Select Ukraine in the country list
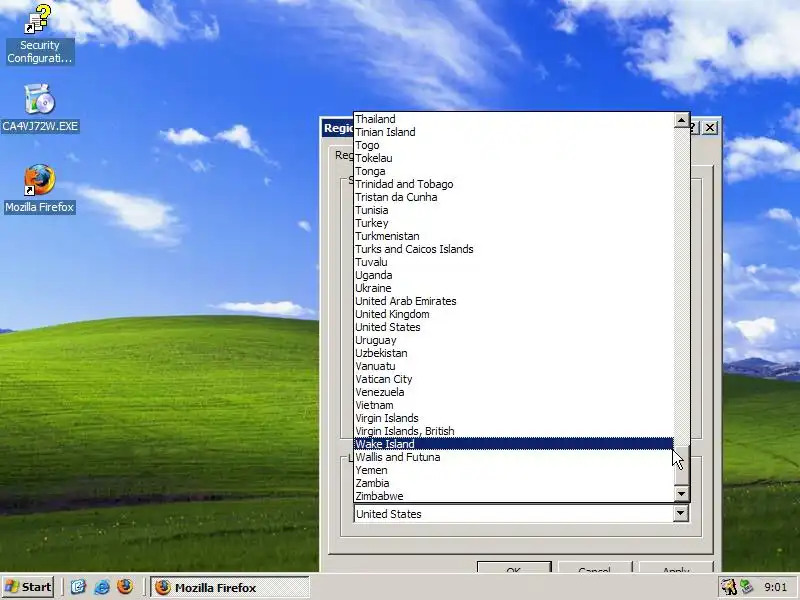The image size is (800, 600). pyautogui.click(x=514, y=288)
